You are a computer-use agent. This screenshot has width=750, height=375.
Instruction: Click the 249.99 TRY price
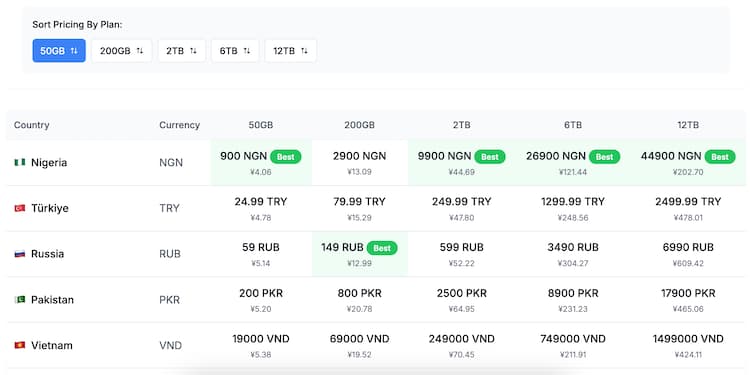[x=462, y=202]
